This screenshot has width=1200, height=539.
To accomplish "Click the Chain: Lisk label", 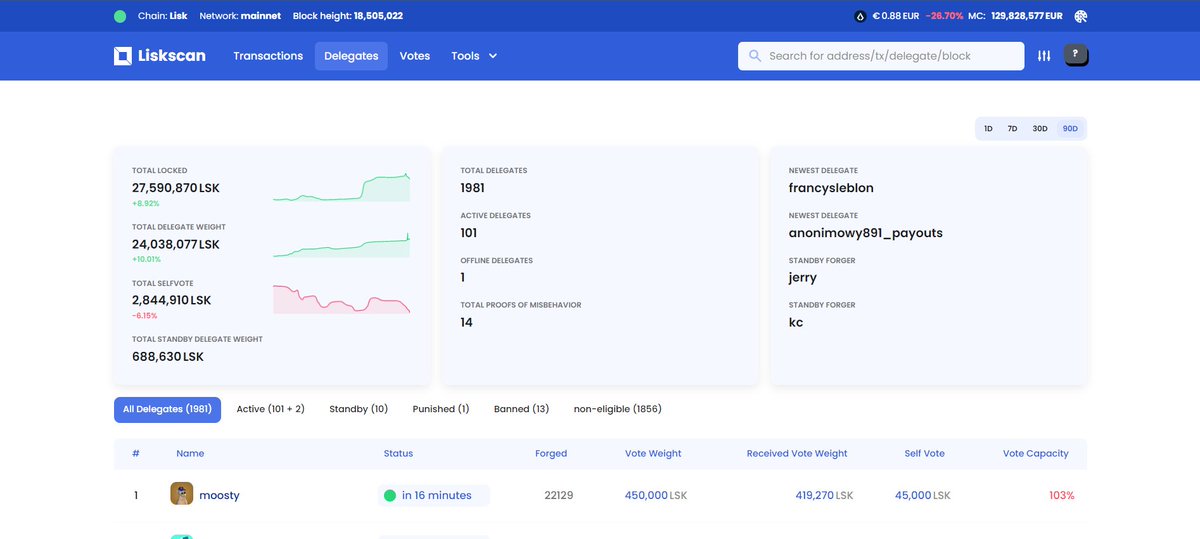I will pyautogui.click(x=160, y=16).
